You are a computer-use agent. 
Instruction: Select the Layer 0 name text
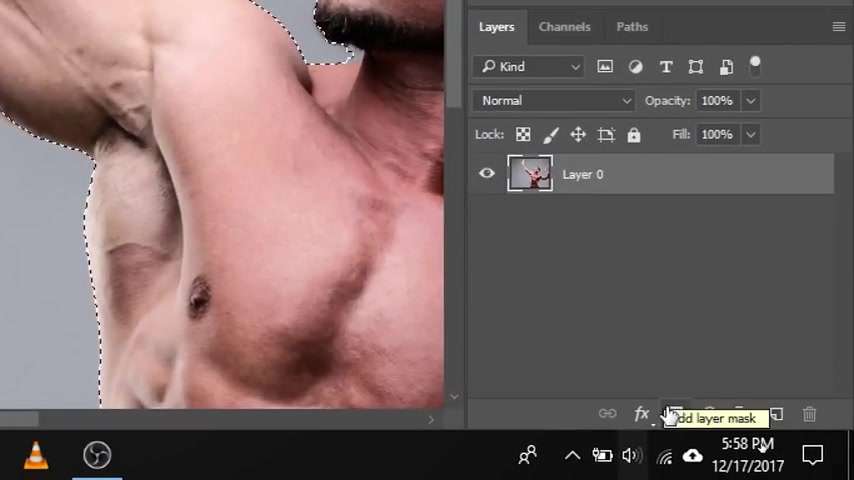pyautogui.click(x=583, y=174)
